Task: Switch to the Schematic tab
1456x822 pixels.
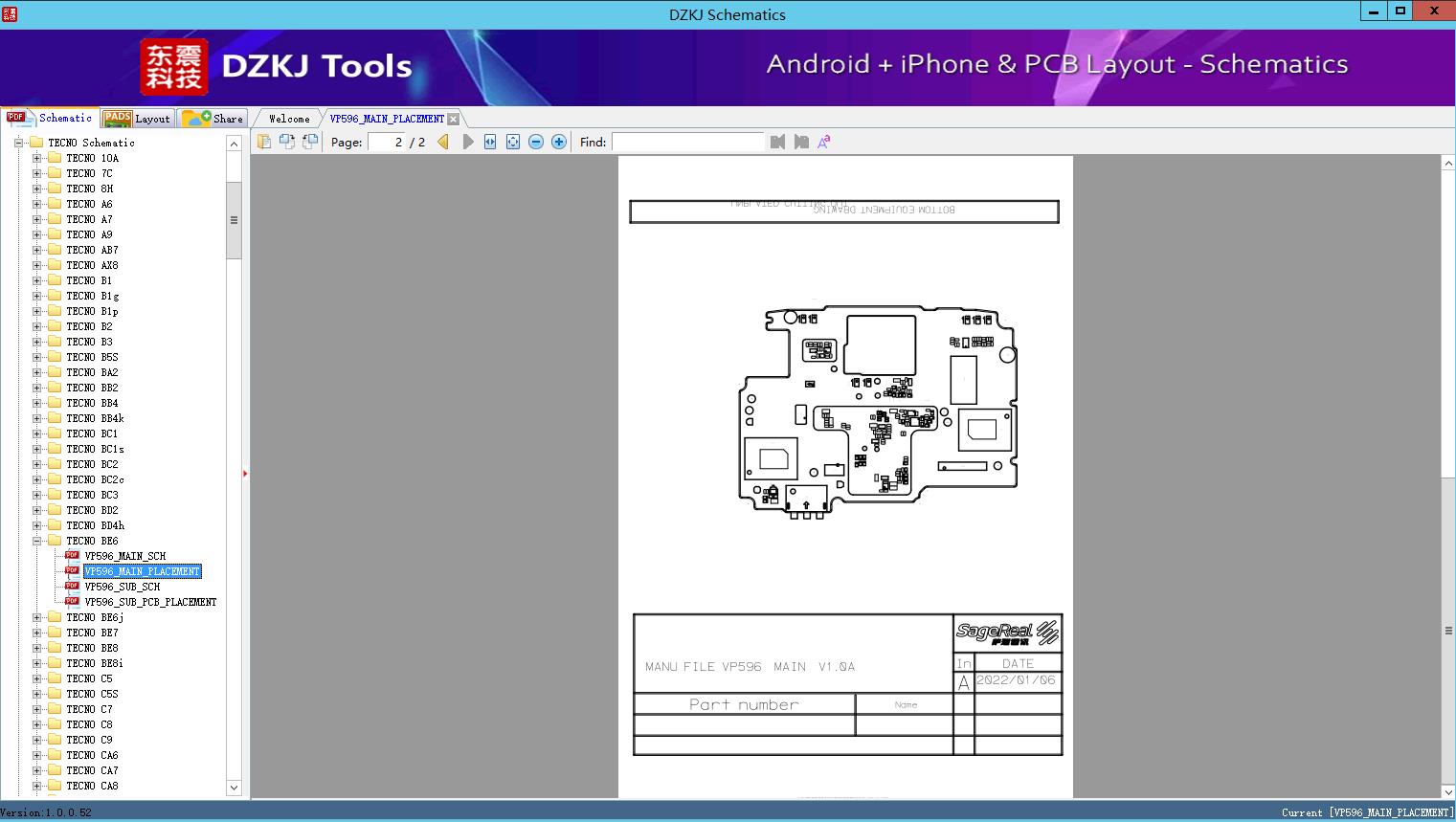Action: [x=50, y=118]
